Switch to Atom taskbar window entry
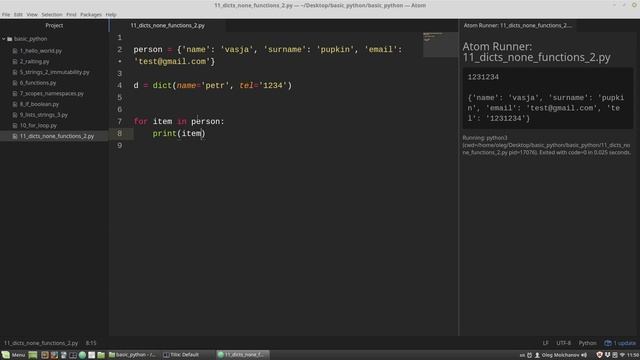The image size is (640, 360). [x=243, y=355]
